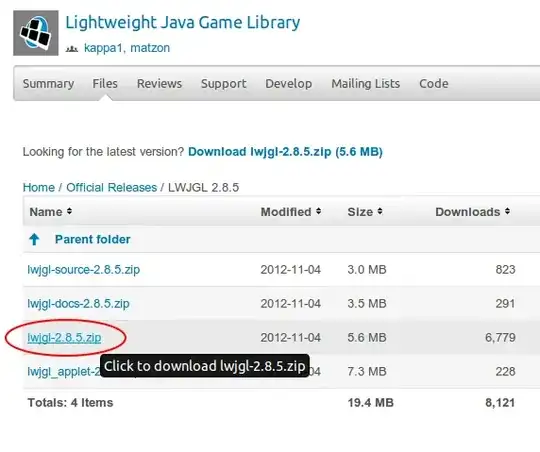Open the Reviews tab
Image resolution: width=540 pixels, height=452 pixels.
click(x=159, y=83)
